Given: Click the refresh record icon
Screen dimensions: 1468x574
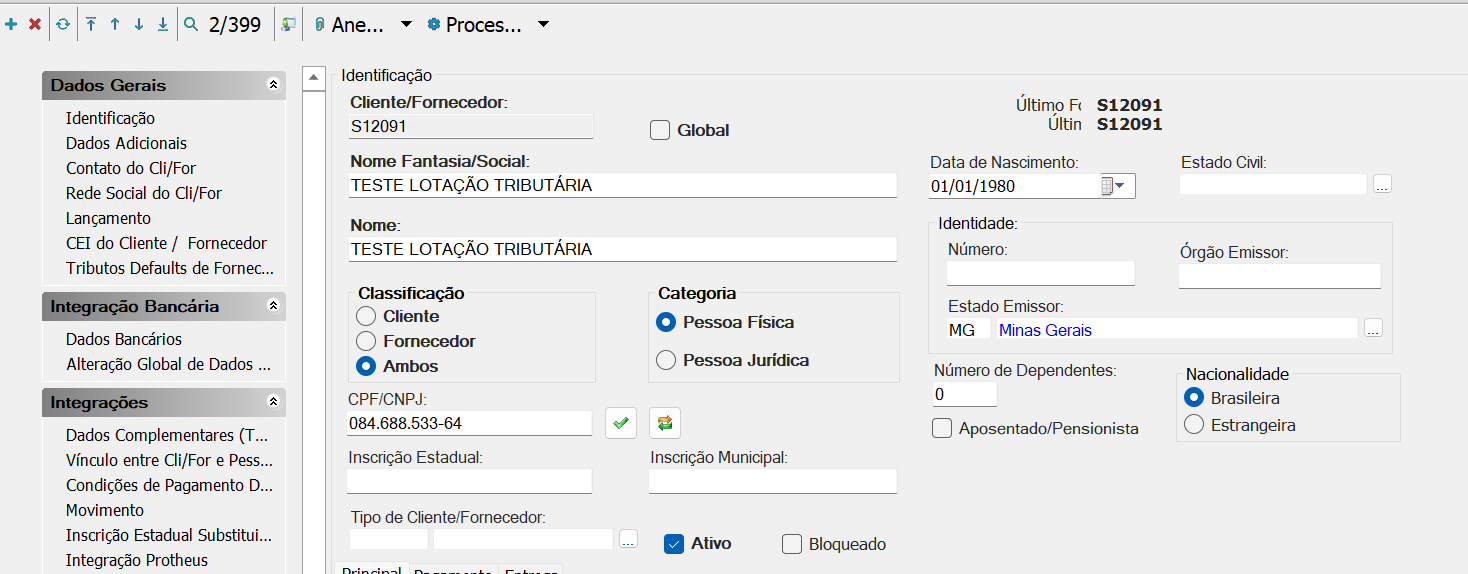Looking at the screenshot, I should pyautogui.click(x=63, y=25).
